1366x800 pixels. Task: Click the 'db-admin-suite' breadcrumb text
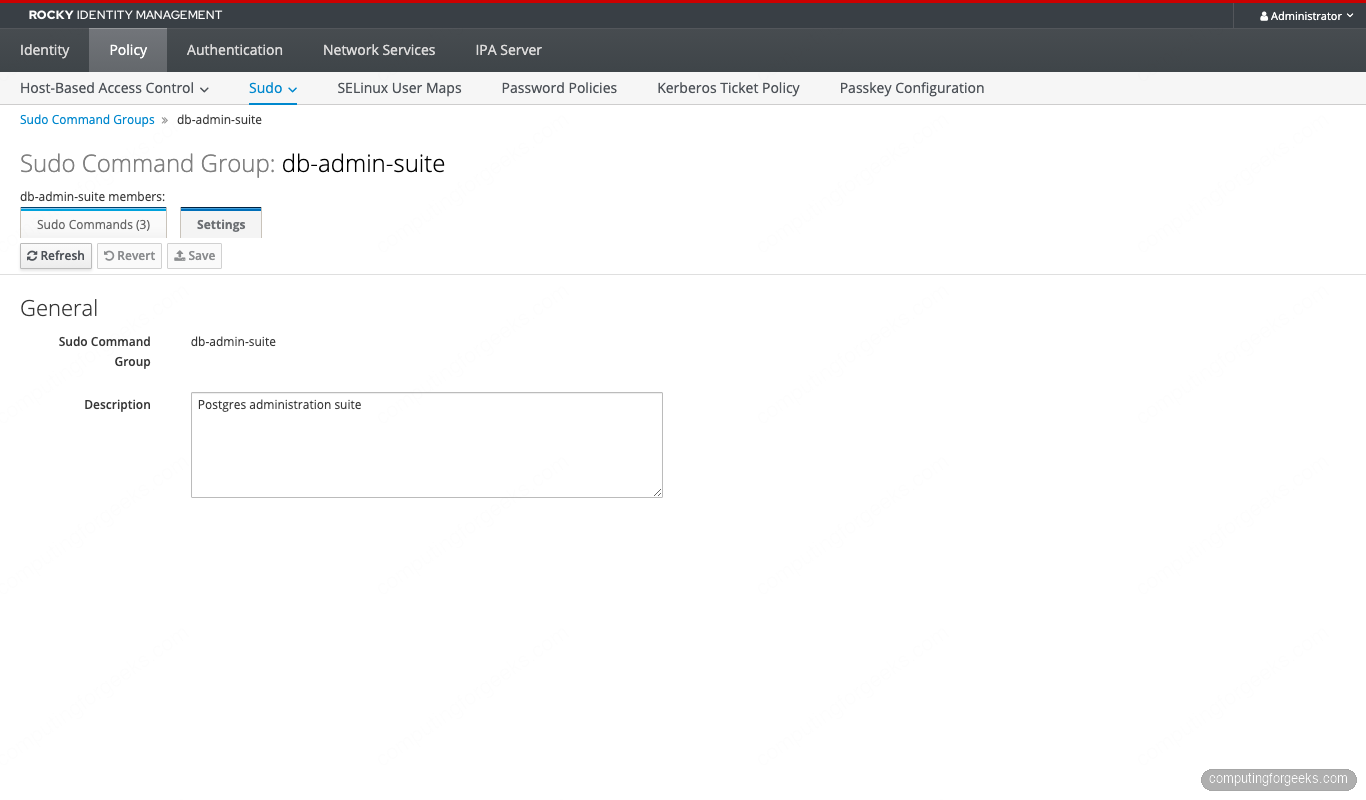(219, 120)
